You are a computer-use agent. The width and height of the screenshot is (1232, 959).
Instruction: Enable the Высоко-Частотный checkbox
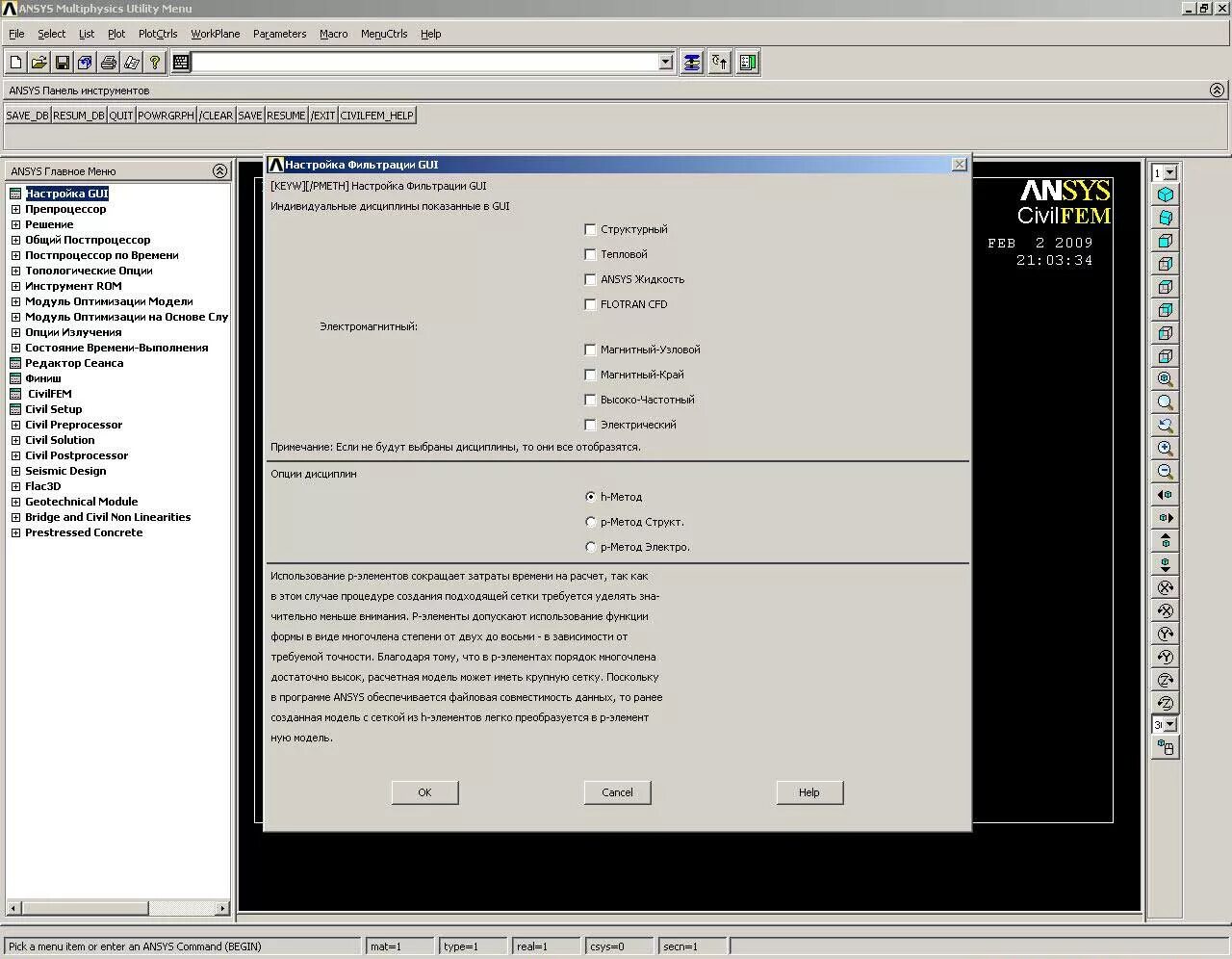pyautogui.click(x=590, y=400)
